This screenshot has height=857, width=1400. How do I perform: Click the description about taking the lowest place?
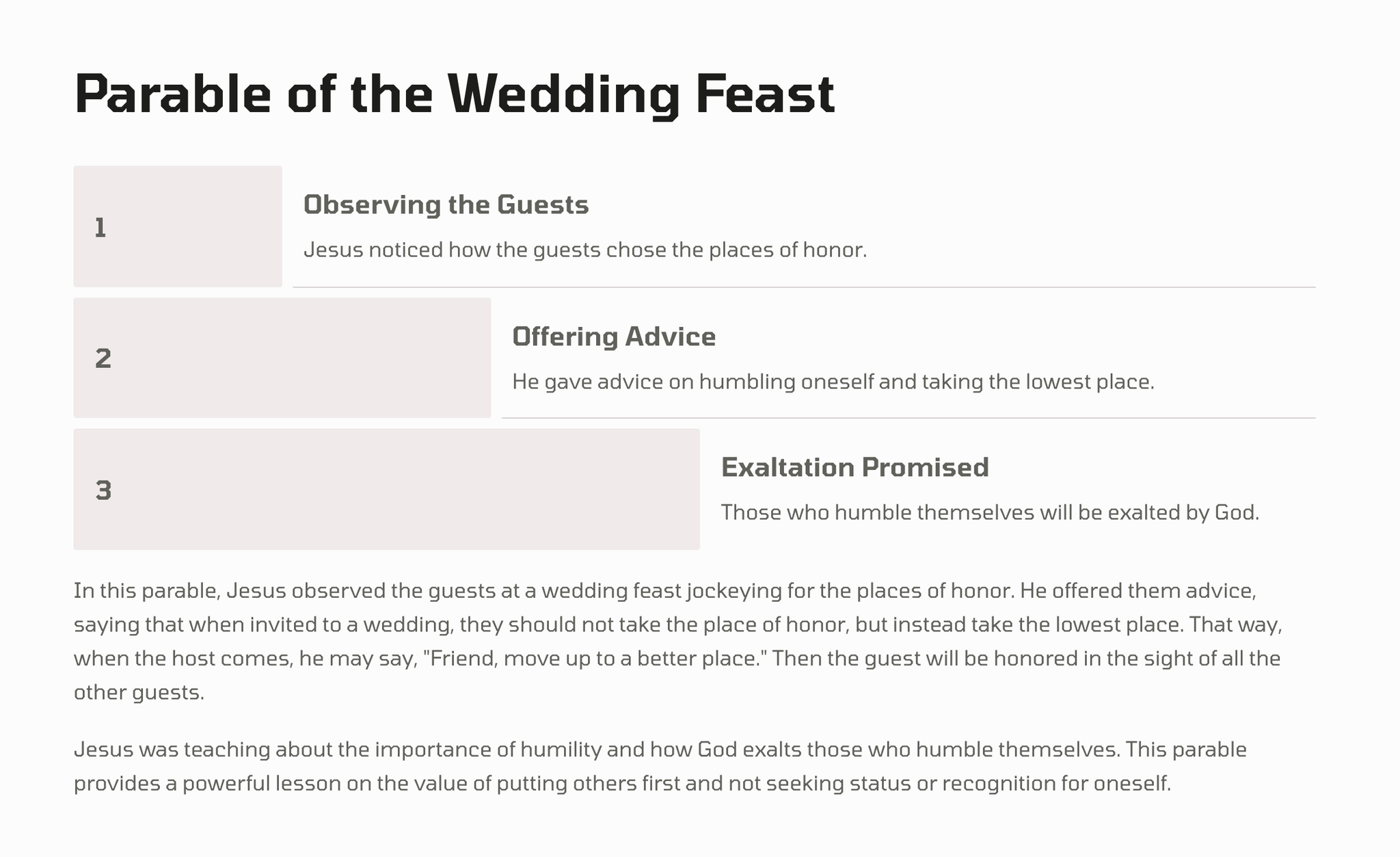[x=833, y=382]
